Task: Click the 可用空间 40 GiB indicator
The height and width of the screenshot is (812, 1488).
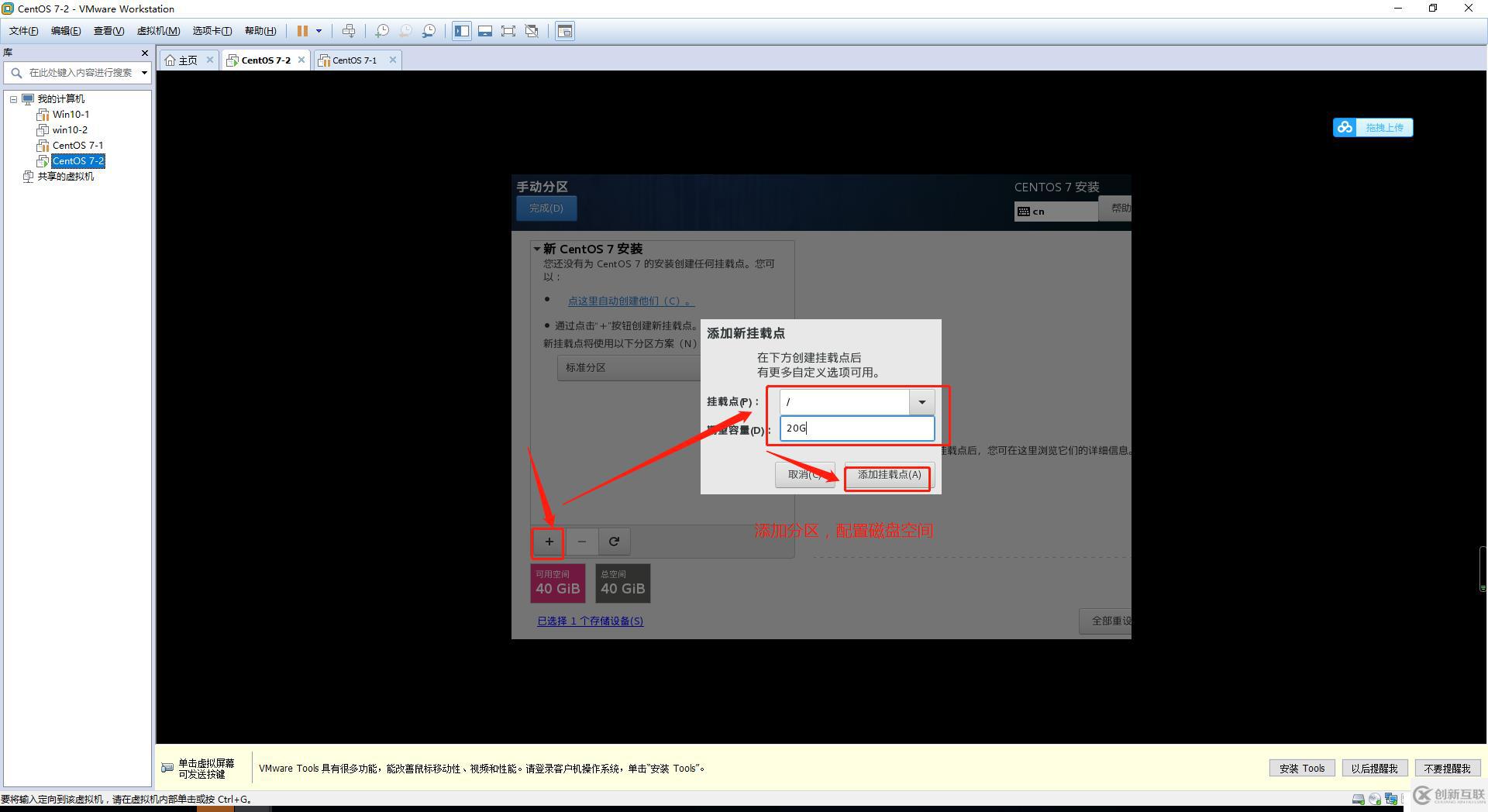Action: point(558,583)
